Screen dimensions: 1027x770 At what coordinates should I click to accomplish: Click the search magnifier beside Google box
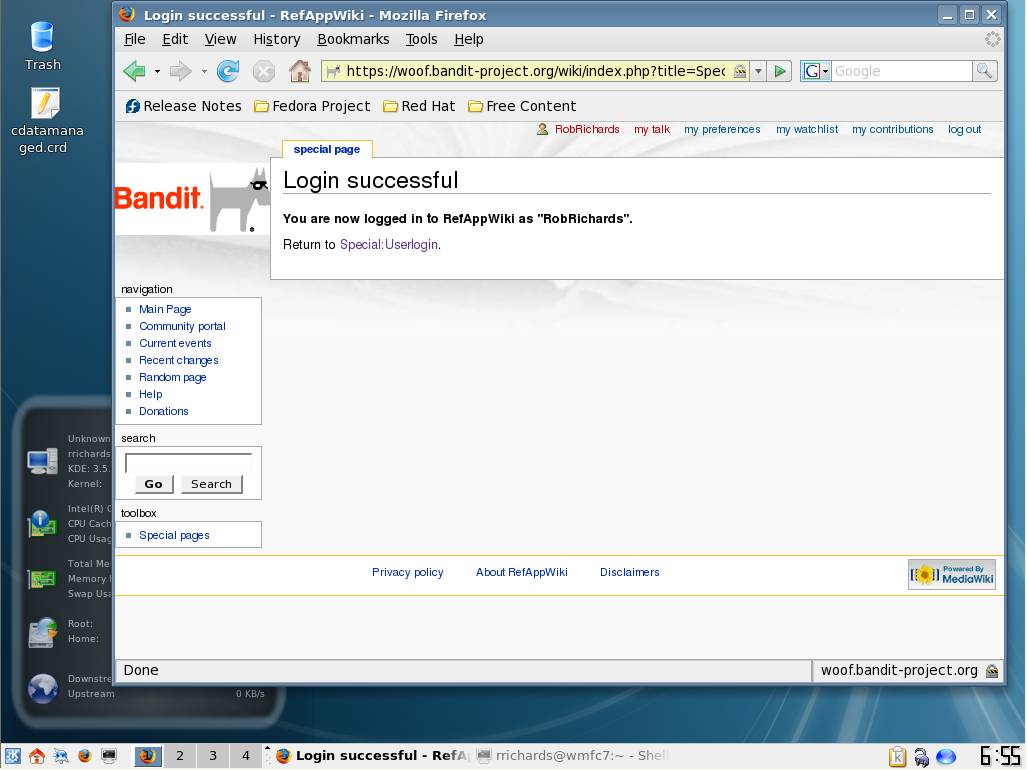[x=984, y=71]
